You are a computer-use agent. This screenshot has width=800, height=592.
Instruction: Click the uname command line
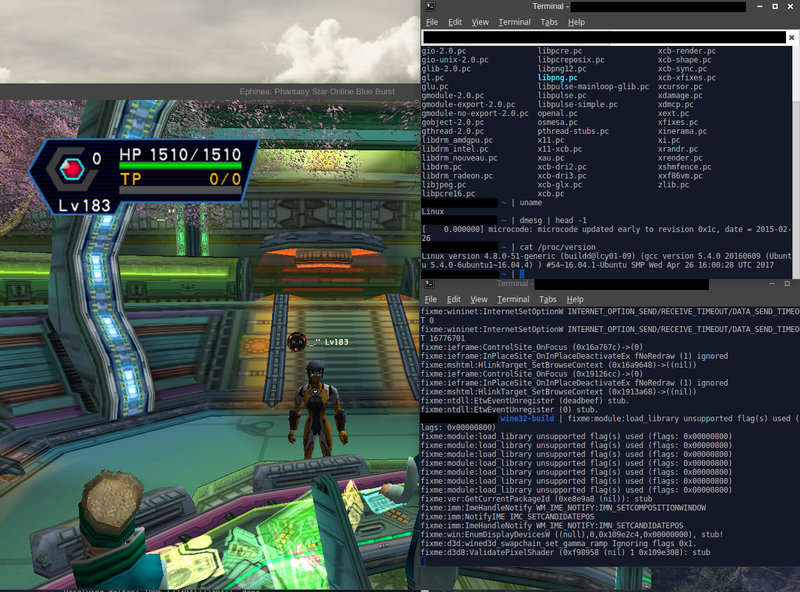click(x=531, y=203)
